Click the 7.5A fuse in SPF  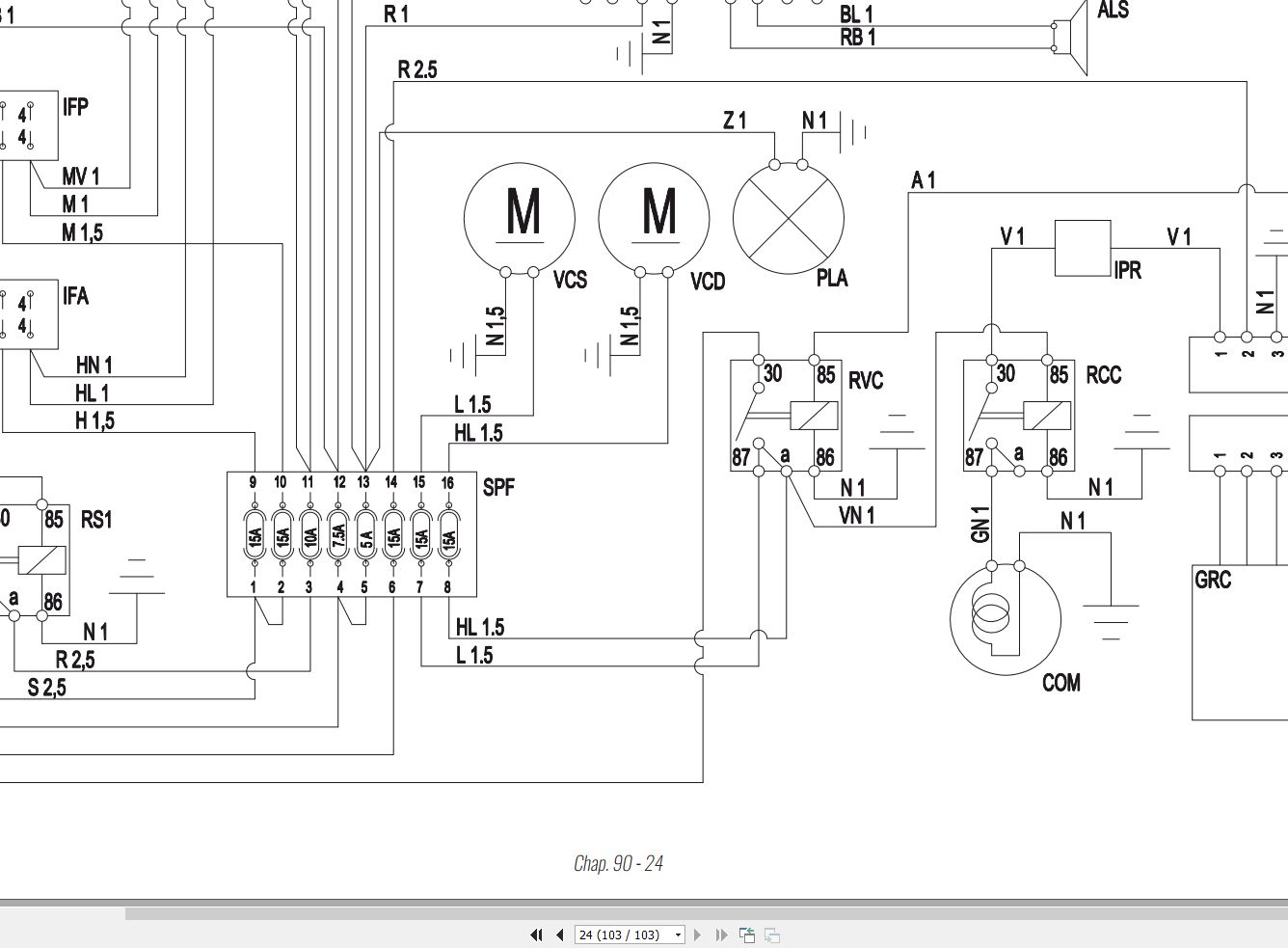pyautogui.click(x=337, y=535)
